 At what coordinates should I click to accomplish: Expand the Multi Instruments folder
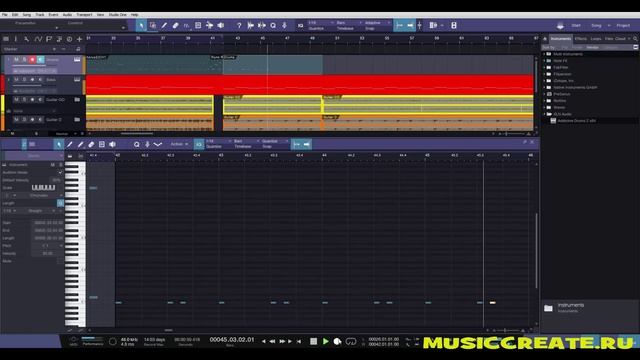(544, 54)
